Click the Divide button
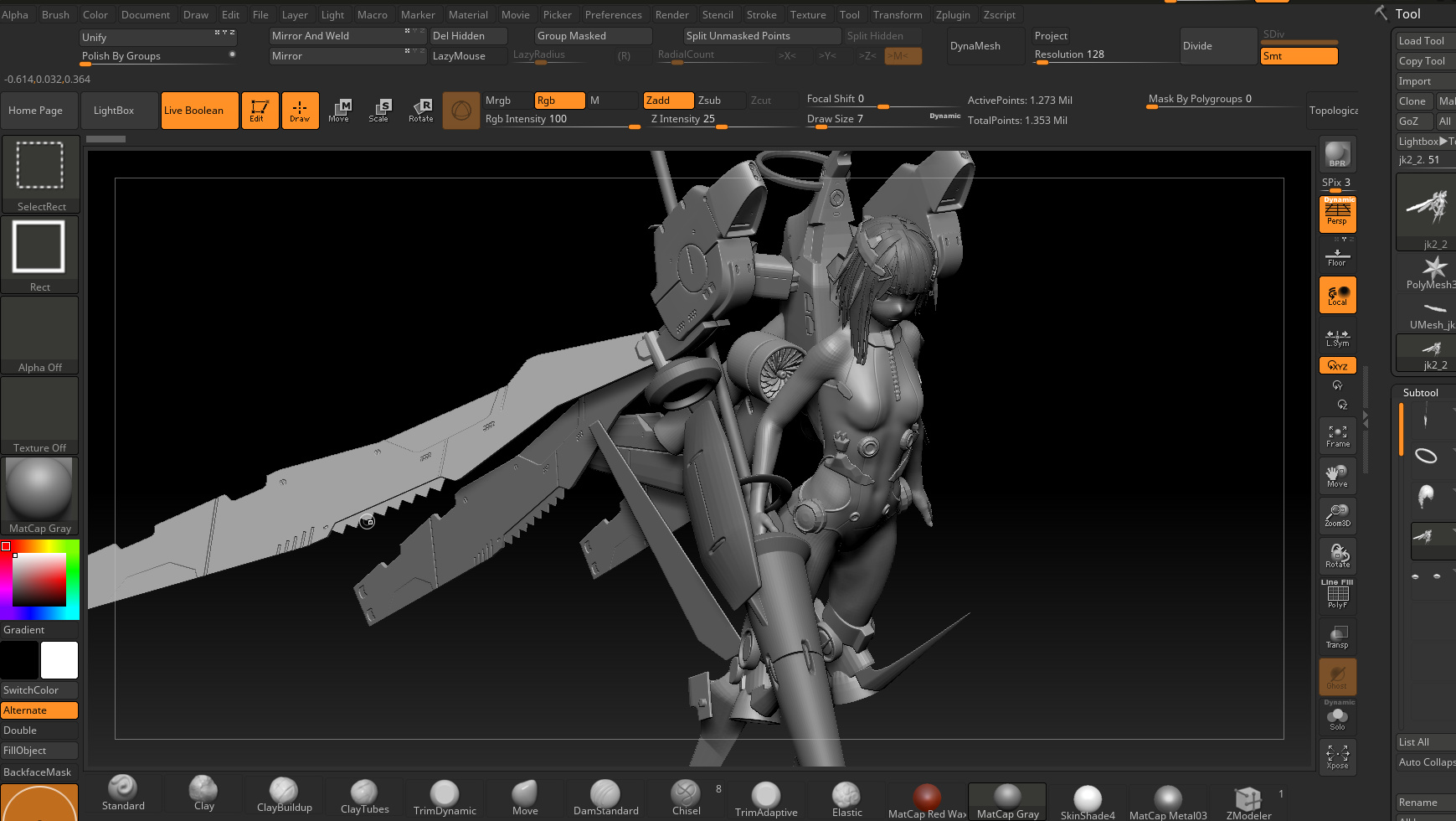 pyautogui.click(x=1218, y=46)
